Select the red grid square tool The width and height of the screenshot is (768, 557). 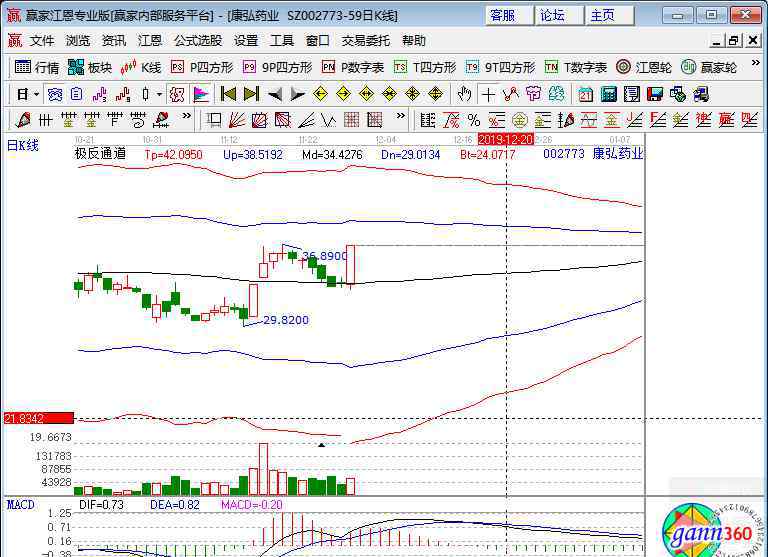pos(352,120)
